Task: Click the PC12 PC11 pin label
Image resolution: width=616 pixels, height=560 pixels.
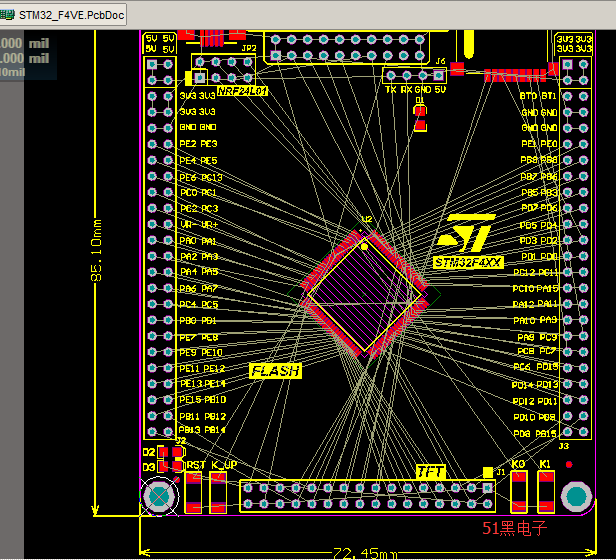Action: [536, 273]
